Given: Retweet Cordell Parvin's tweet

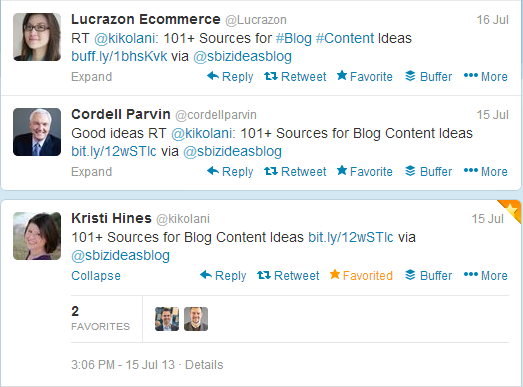Looking at the screenshot, I should point(295,171).
